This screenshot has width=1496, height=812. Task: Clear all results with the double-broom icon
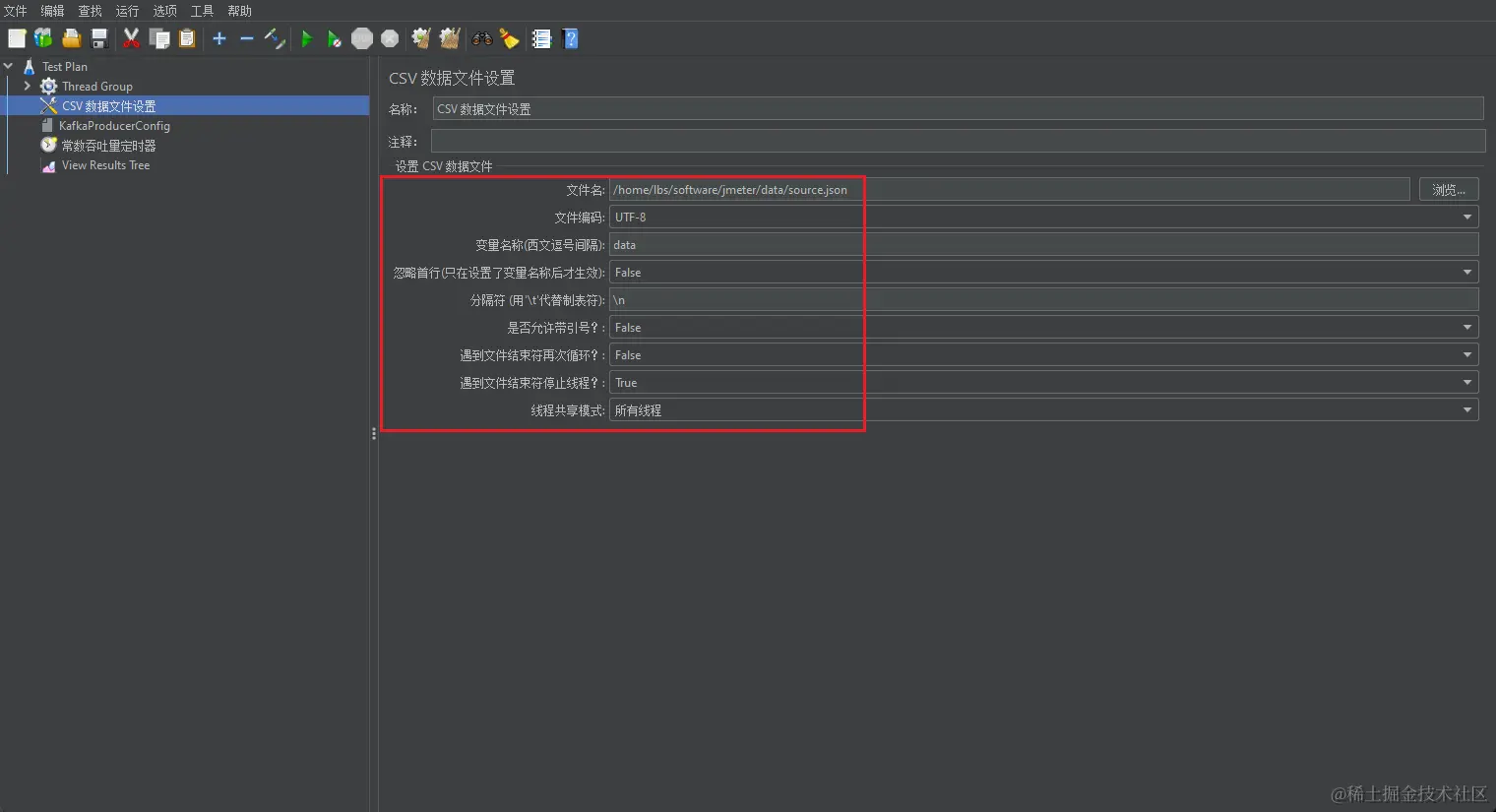tap(450, 38)
